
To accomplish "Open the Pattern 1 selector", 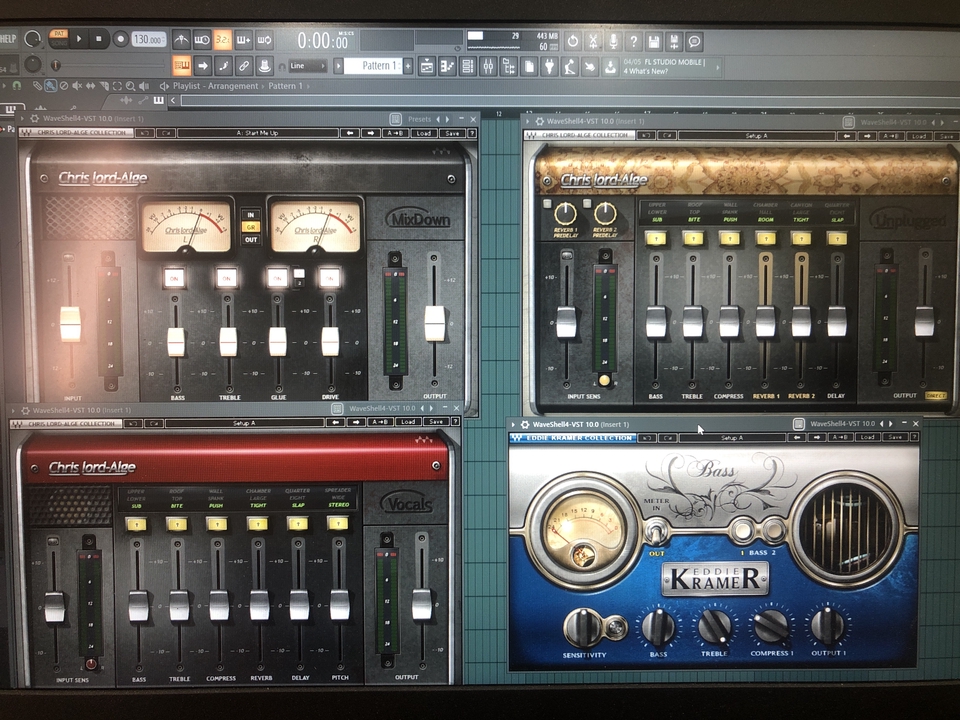I will click(x=372, y=66).
